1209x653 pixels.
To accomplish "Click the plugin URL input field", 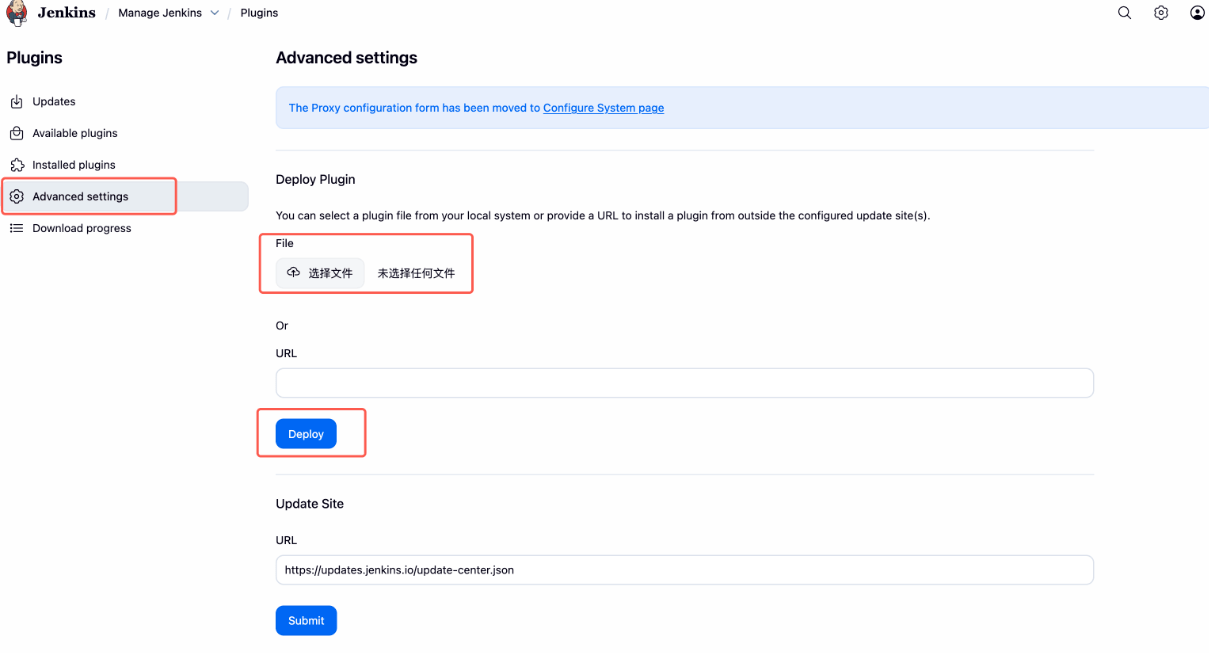I will click(684, 383).
